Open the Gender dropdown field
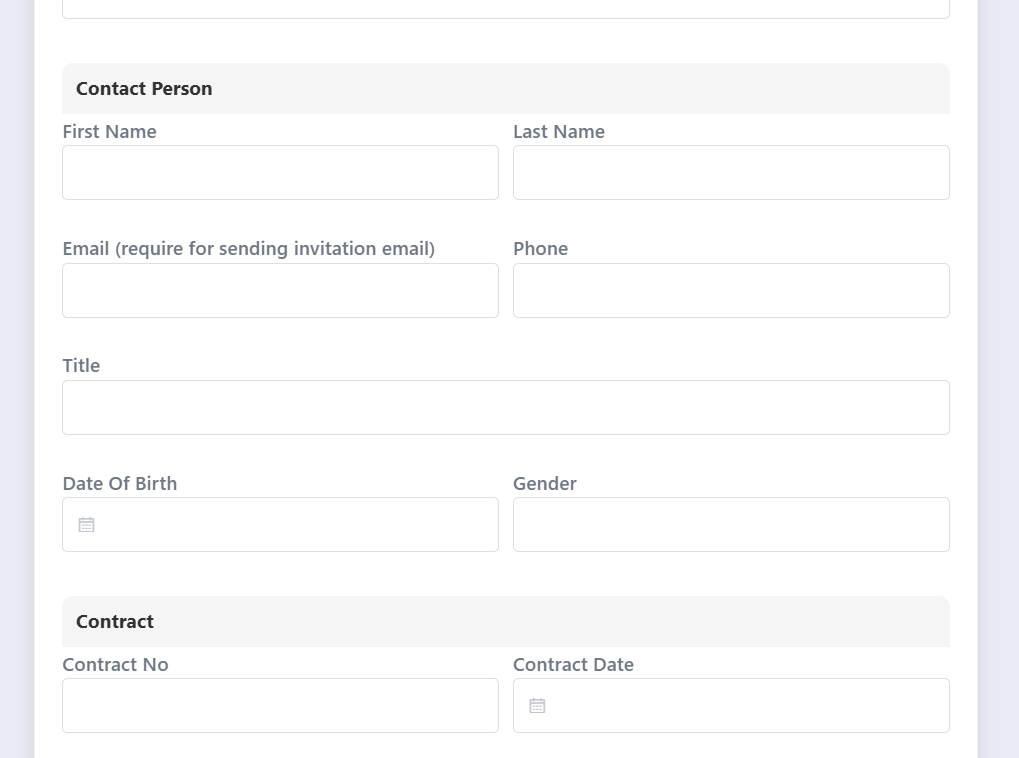Viewport: 1019px width, 758px height. click(731, 525)
